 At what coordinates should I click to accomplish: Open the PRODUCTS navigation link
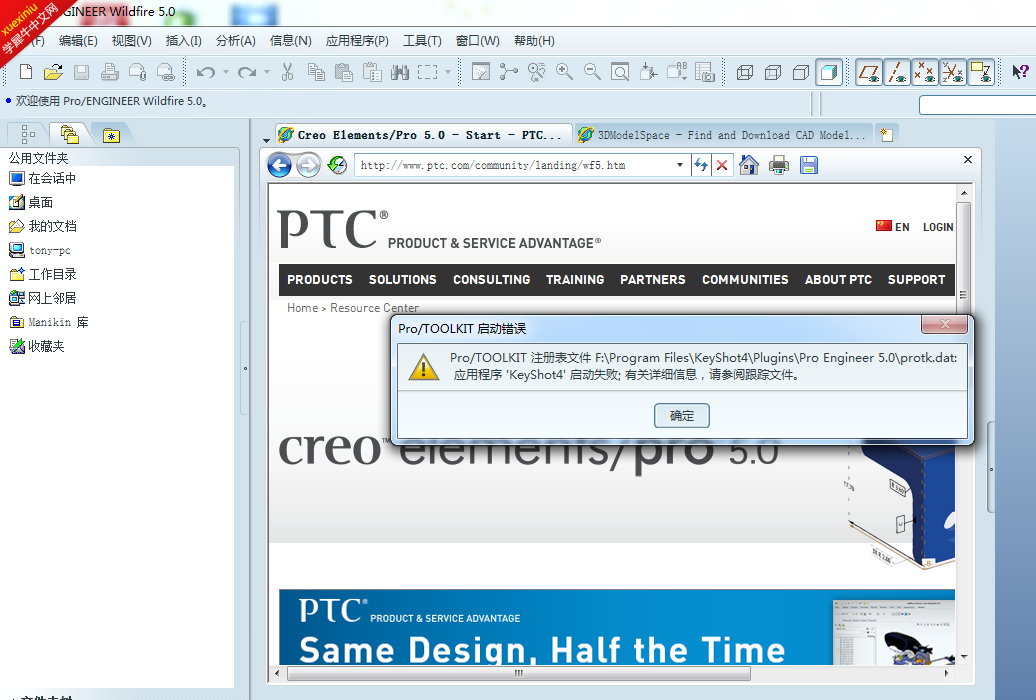[x=320, y=280]
